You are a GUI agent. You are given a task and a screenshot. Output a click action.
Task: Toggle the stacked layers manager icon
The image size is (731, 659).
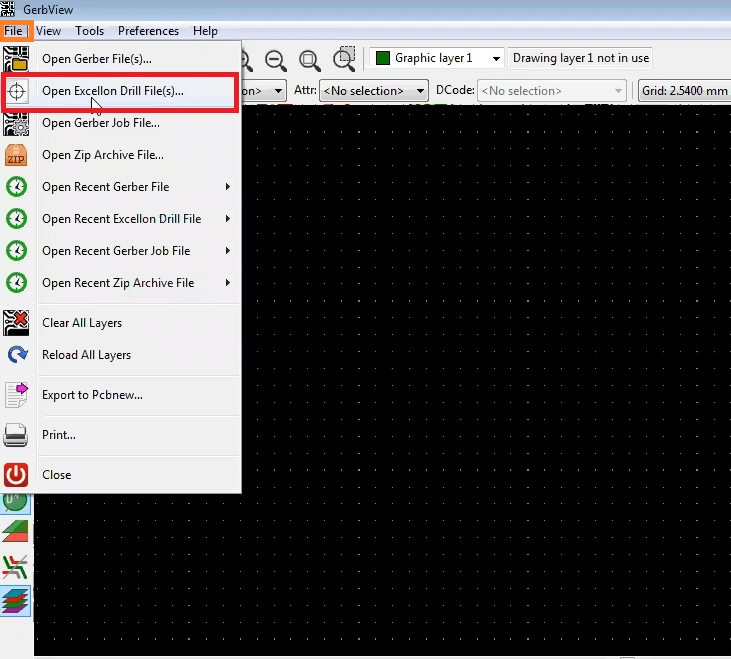[x=15, y=601]
